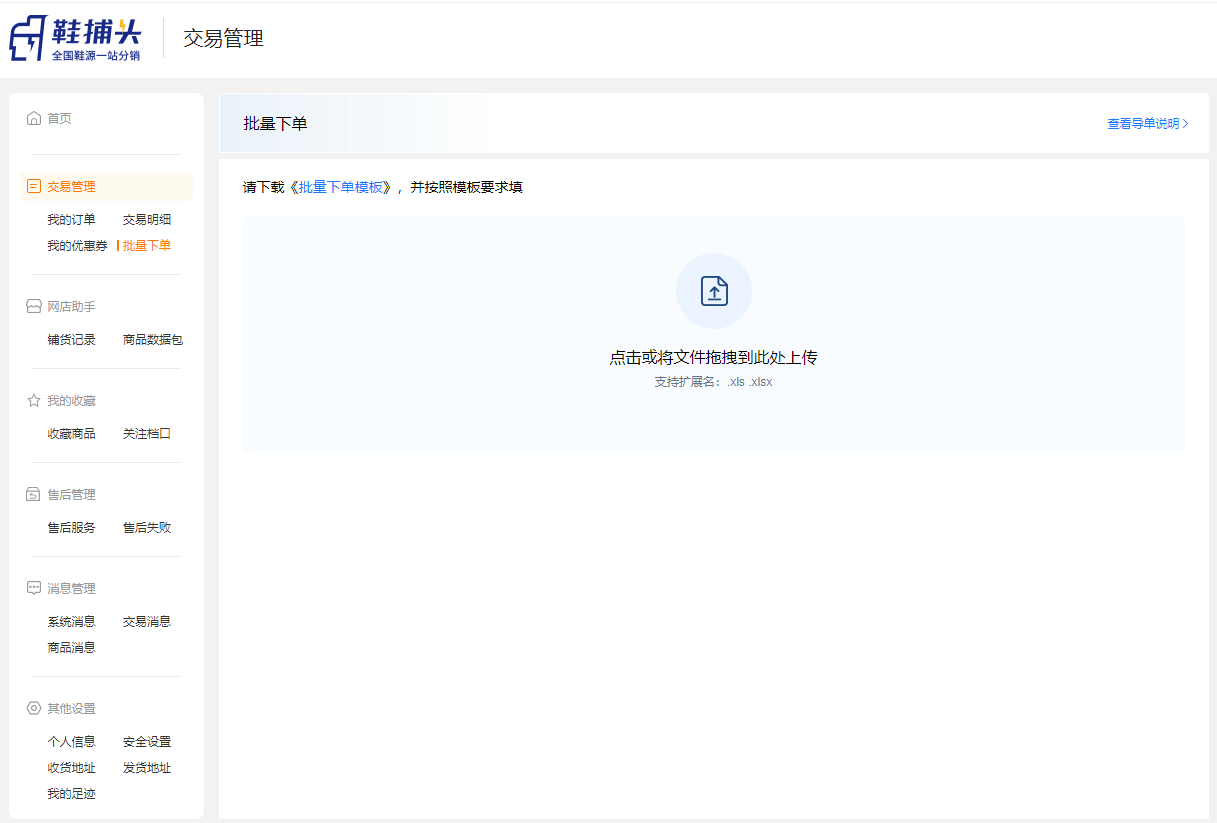Open 我的订单 in the sidebar
The image size is (1217, 823).
[x=71, y=220]
